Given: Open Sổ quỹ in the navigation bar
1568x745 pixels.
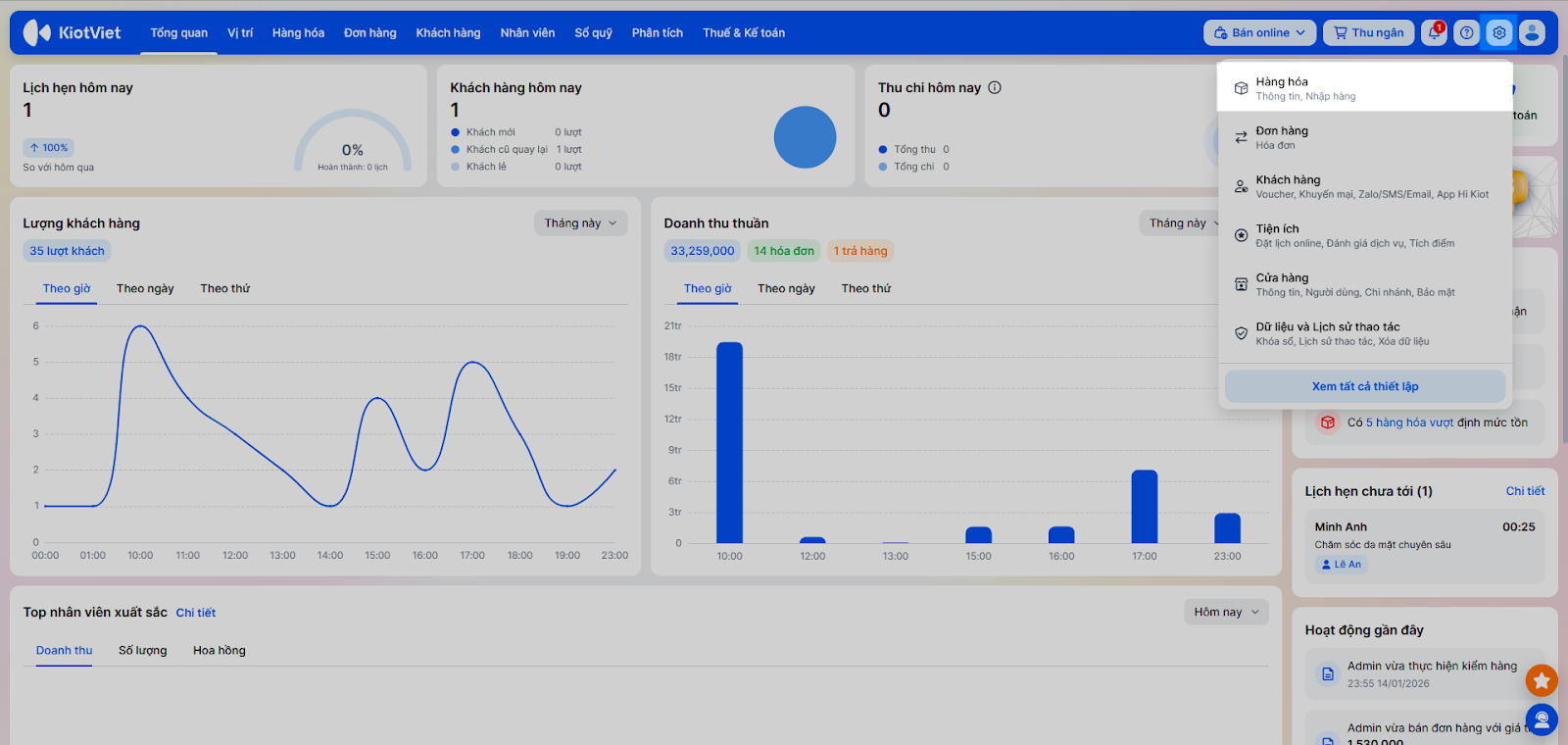Looking at the screenshot, I should point(593,32).
